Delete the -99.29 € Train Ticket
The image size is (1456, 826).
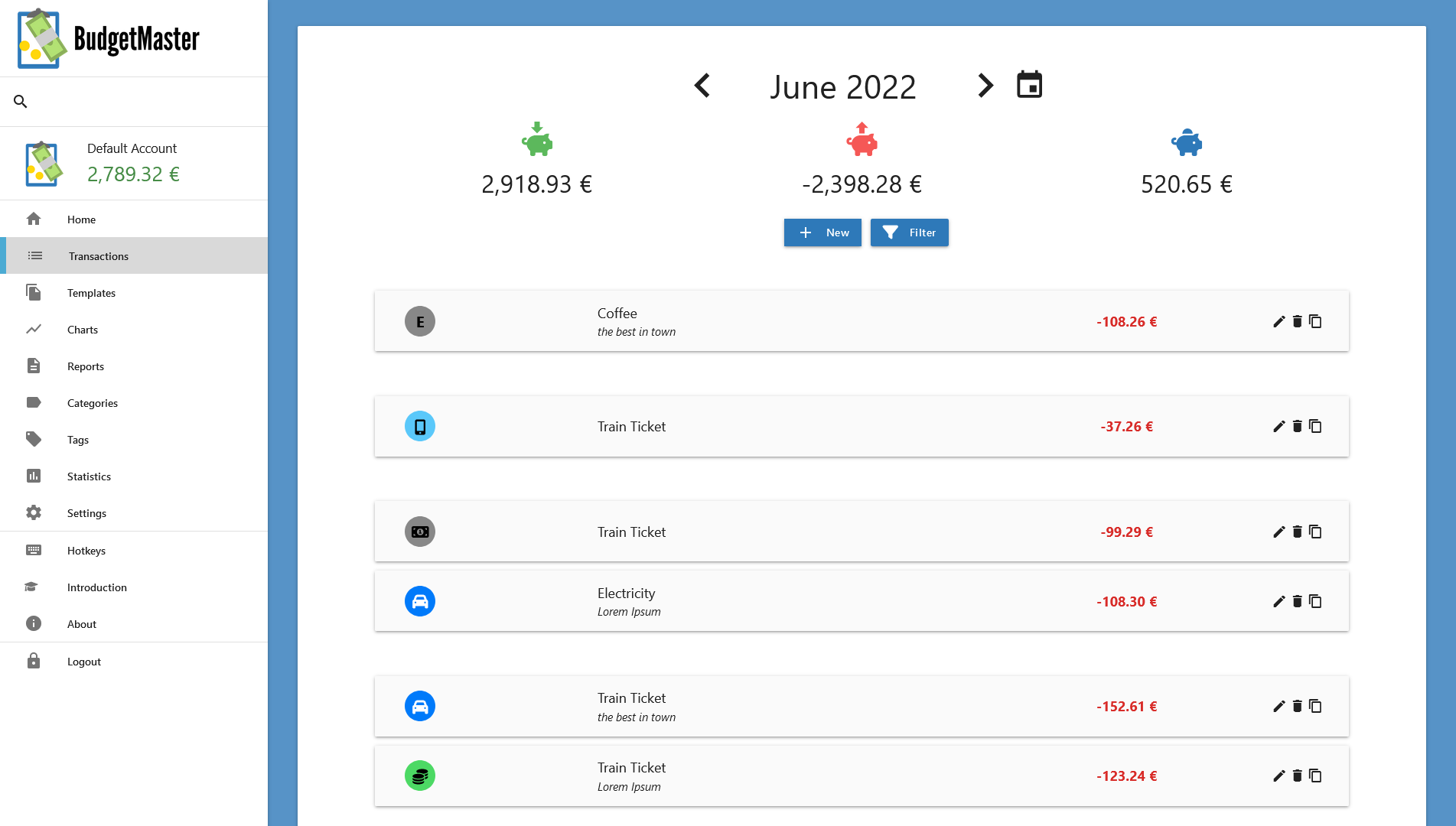coord(1297,532)
